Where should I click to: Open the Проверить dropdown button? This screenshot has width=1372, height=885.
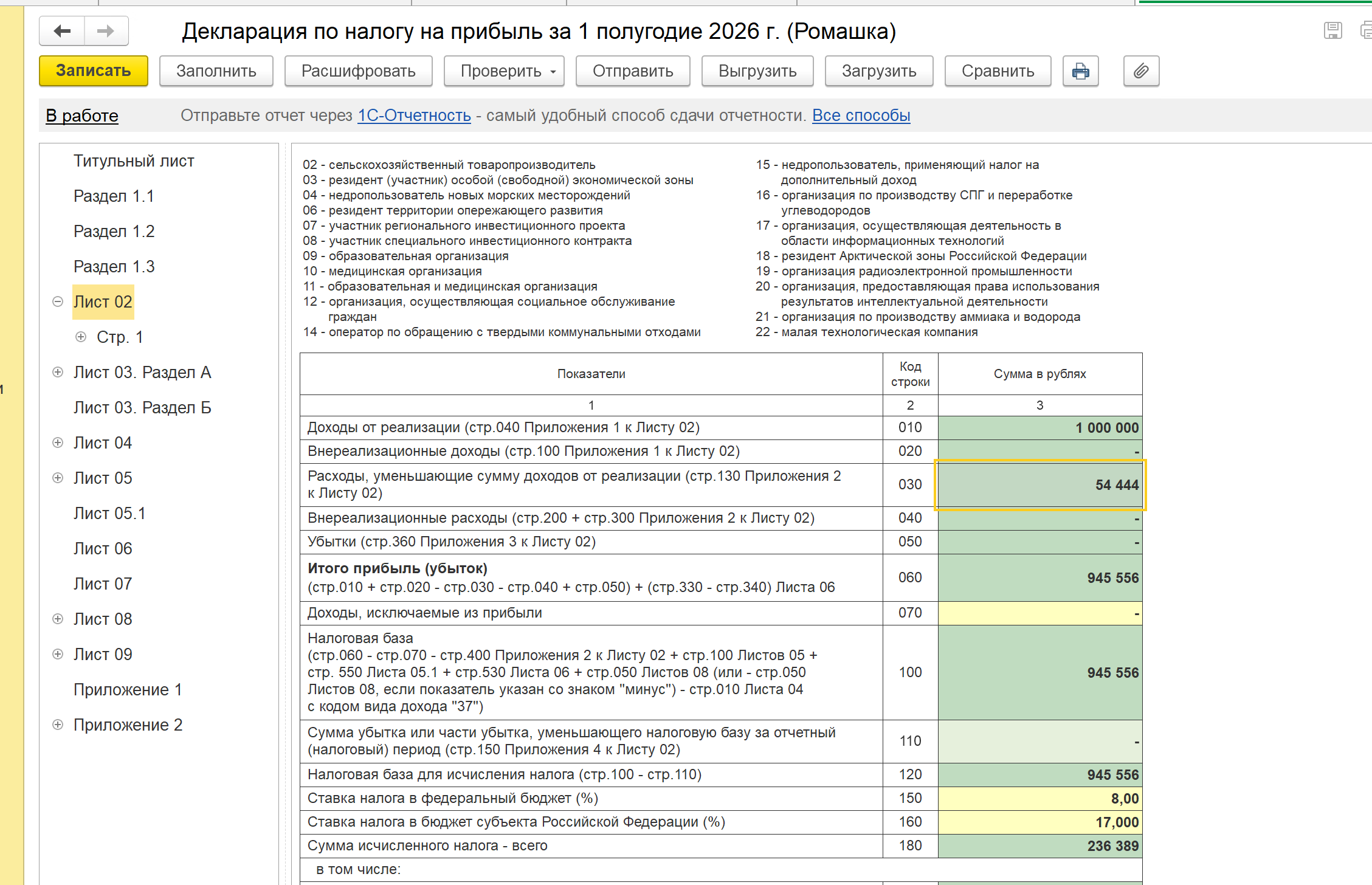tap(504, 71)
